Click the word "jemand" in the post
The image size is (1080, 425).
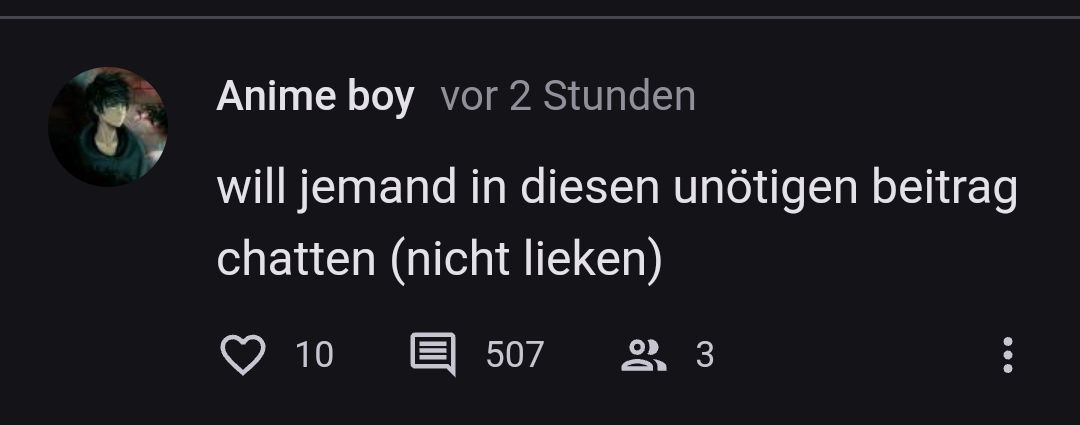tap(377, 188)
